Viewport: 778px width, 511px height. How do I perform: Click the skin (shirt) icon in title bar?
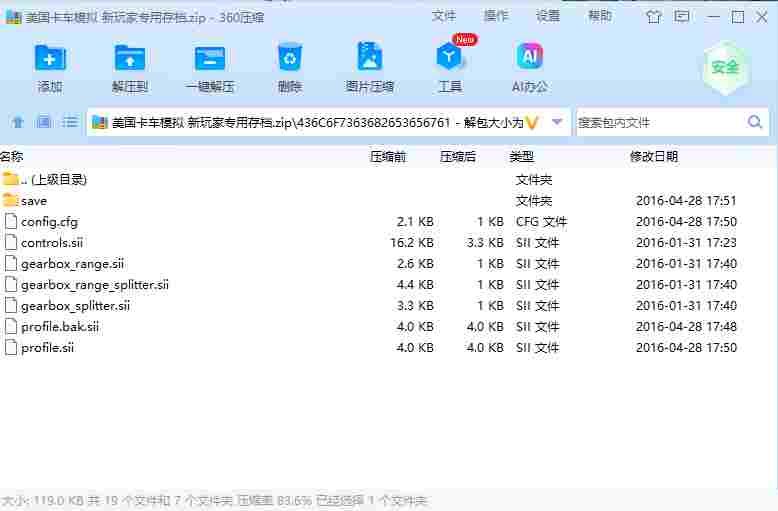[654, 17]
